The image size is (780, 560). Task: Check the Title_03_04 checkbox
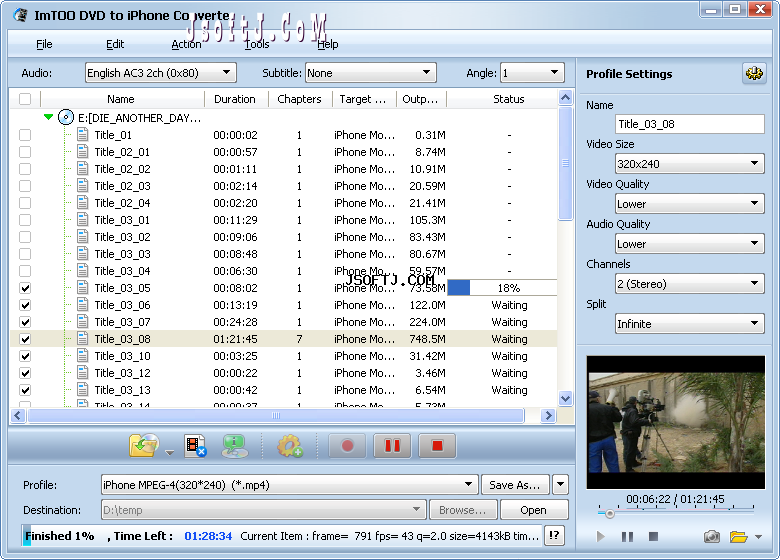point(25,271)
